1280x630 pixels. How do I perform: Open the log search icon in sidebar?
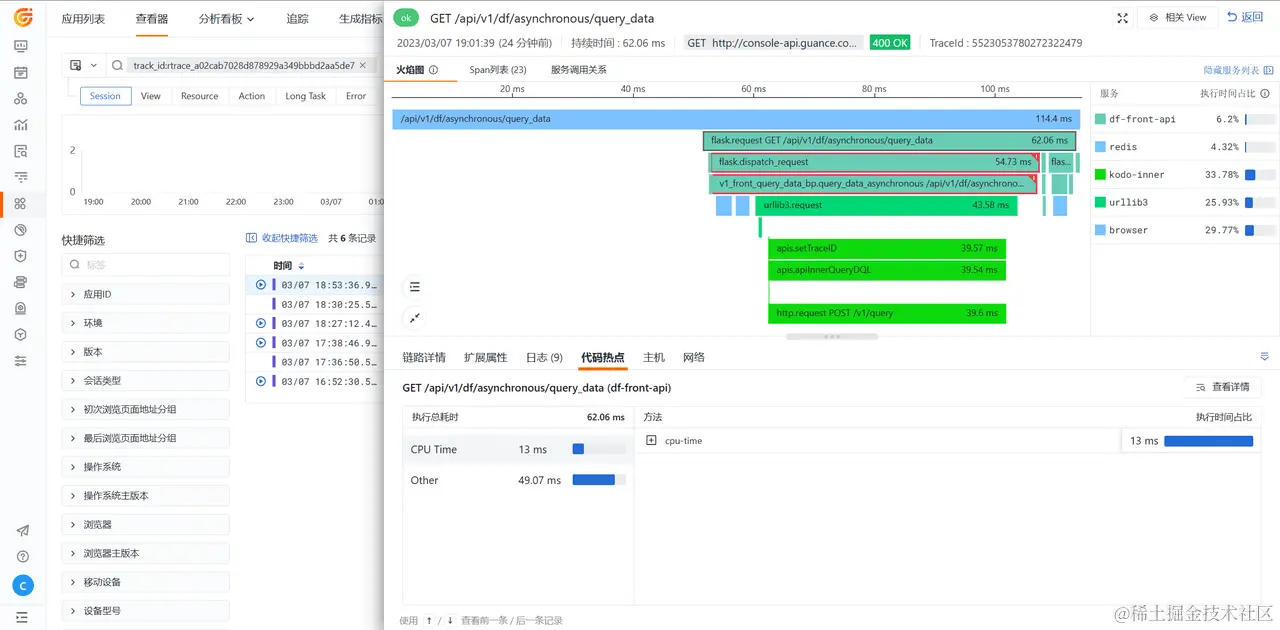21,151
